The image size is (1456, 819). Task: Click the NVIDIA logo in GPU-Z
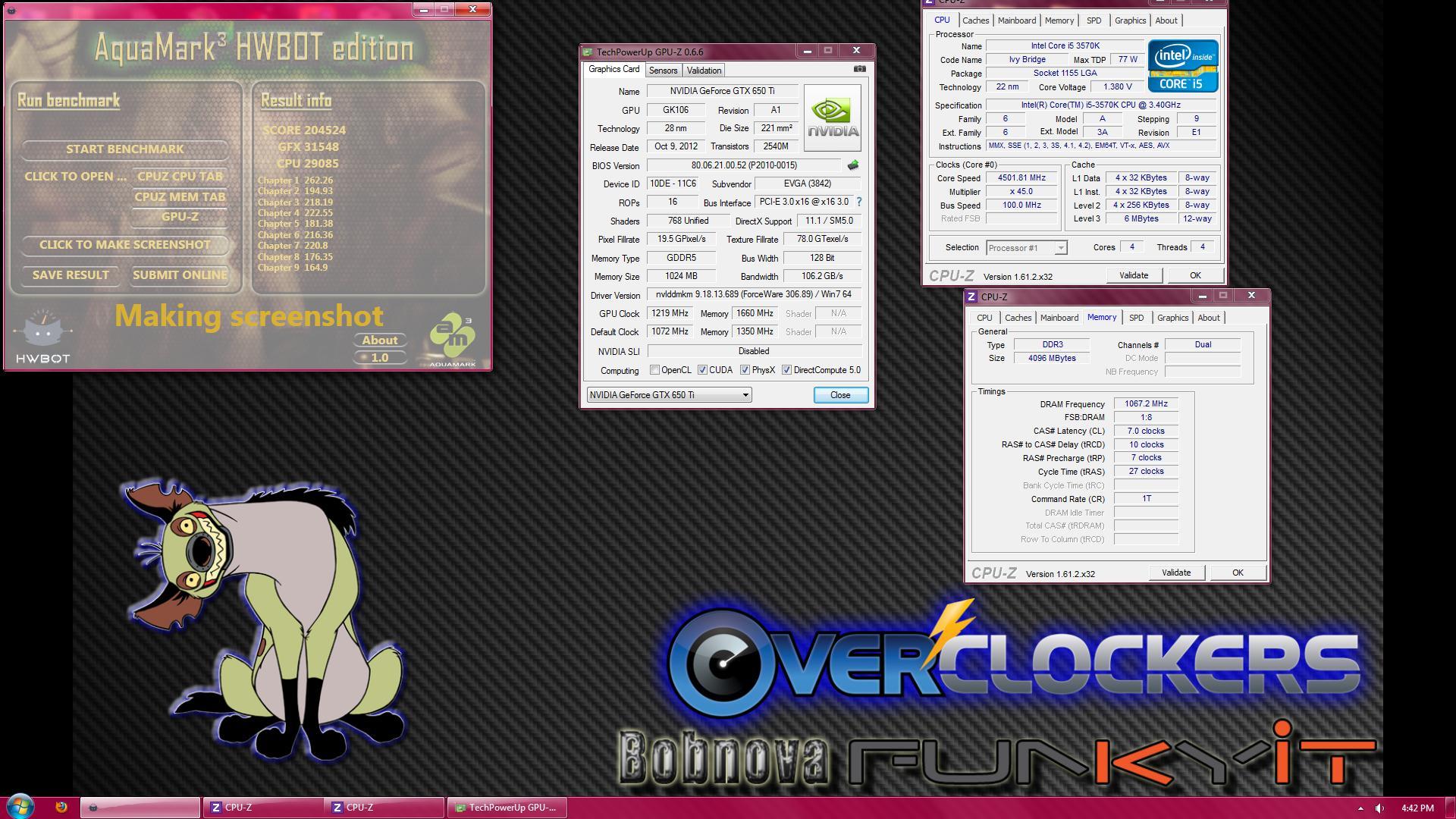pos(833,118)
